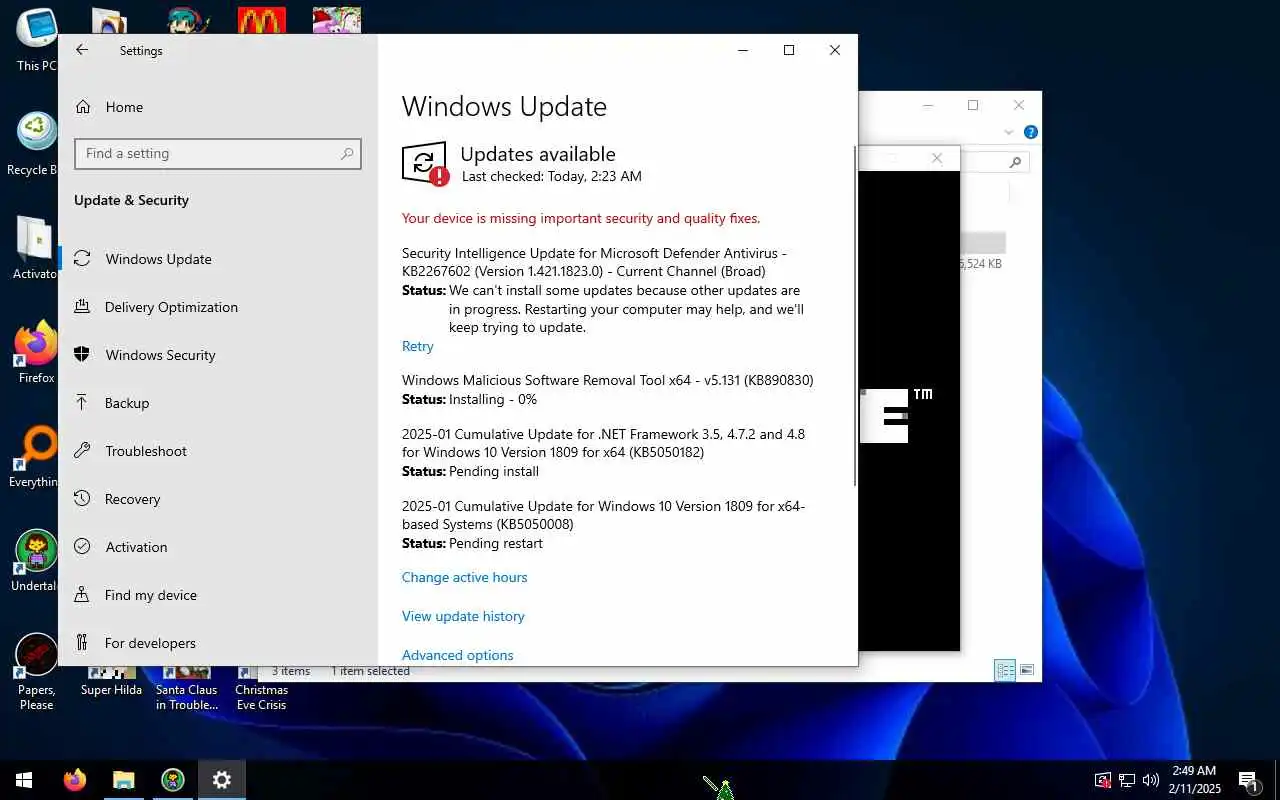Open the Backup section

[127, 403]
